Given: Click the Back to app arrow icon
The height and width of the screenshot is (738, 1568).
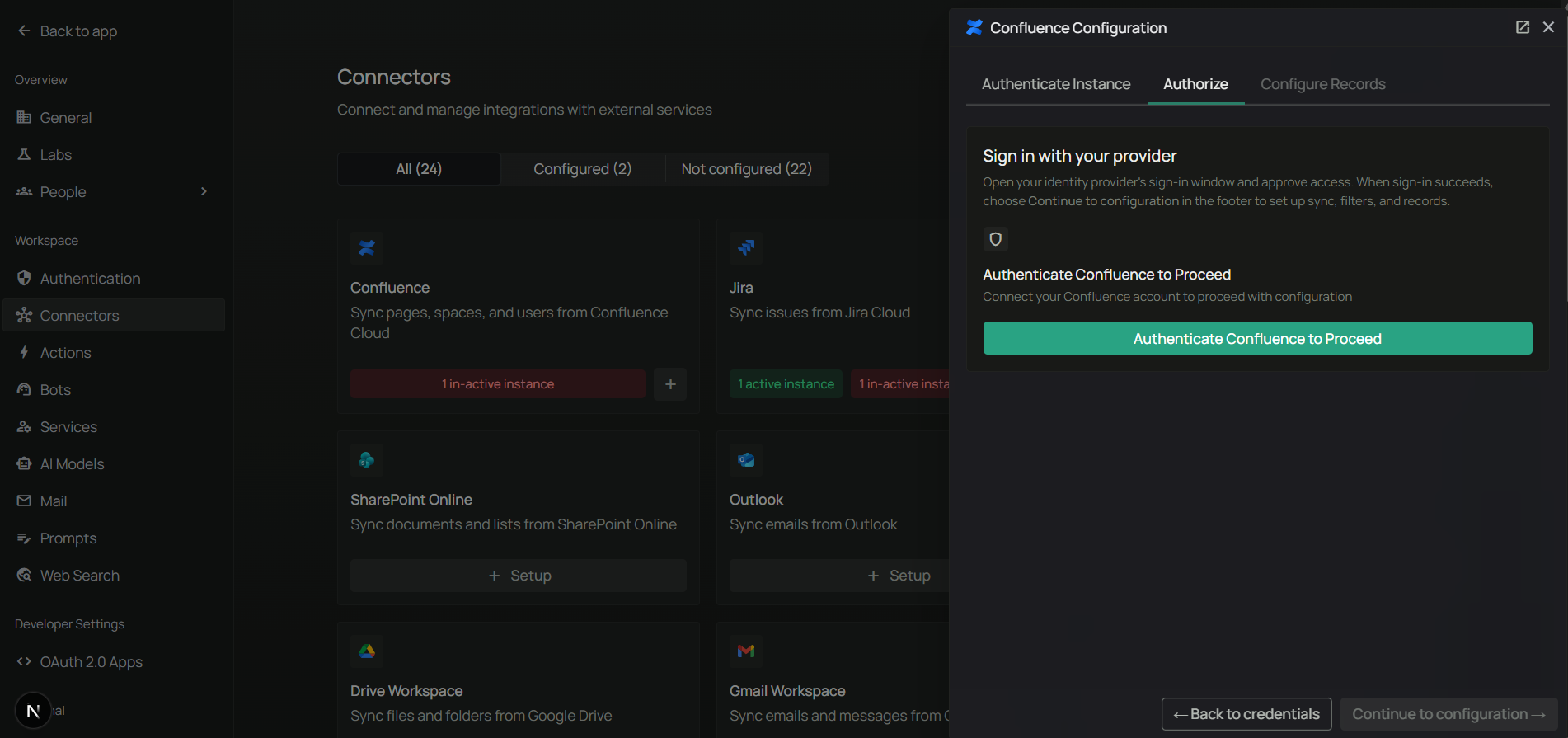Looking at the screenshot, I should pos(24,31).
